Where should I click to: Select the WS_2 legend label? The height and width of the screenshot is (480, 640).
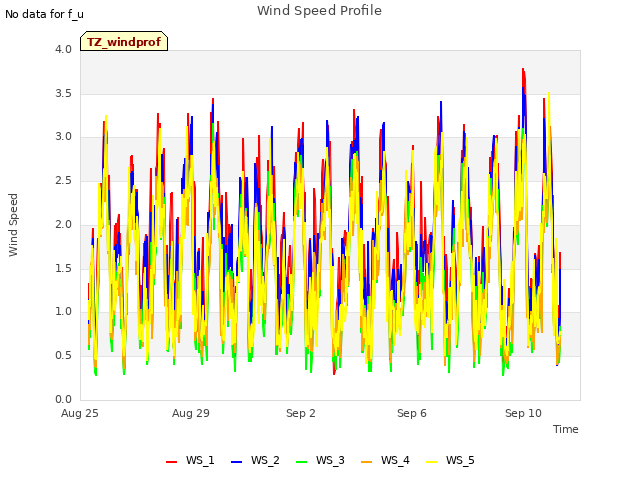(x=265, y=460)
